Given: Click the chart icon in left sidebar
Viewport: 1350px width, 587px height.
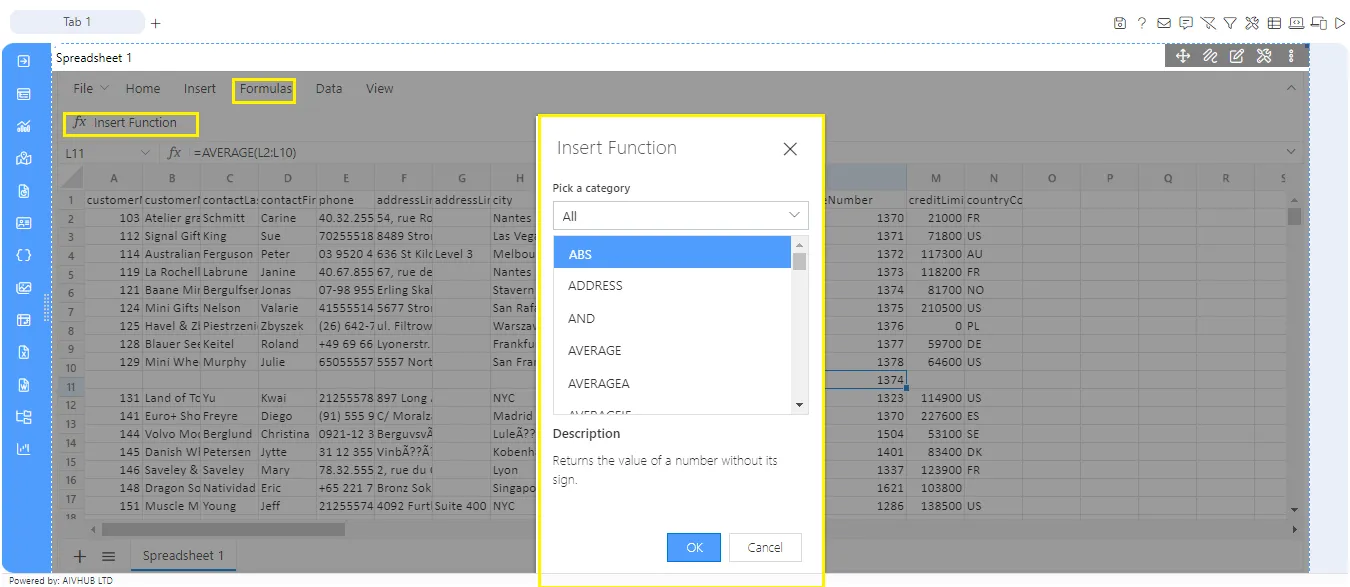Looking at the screenshot, I should click(24, 126).
